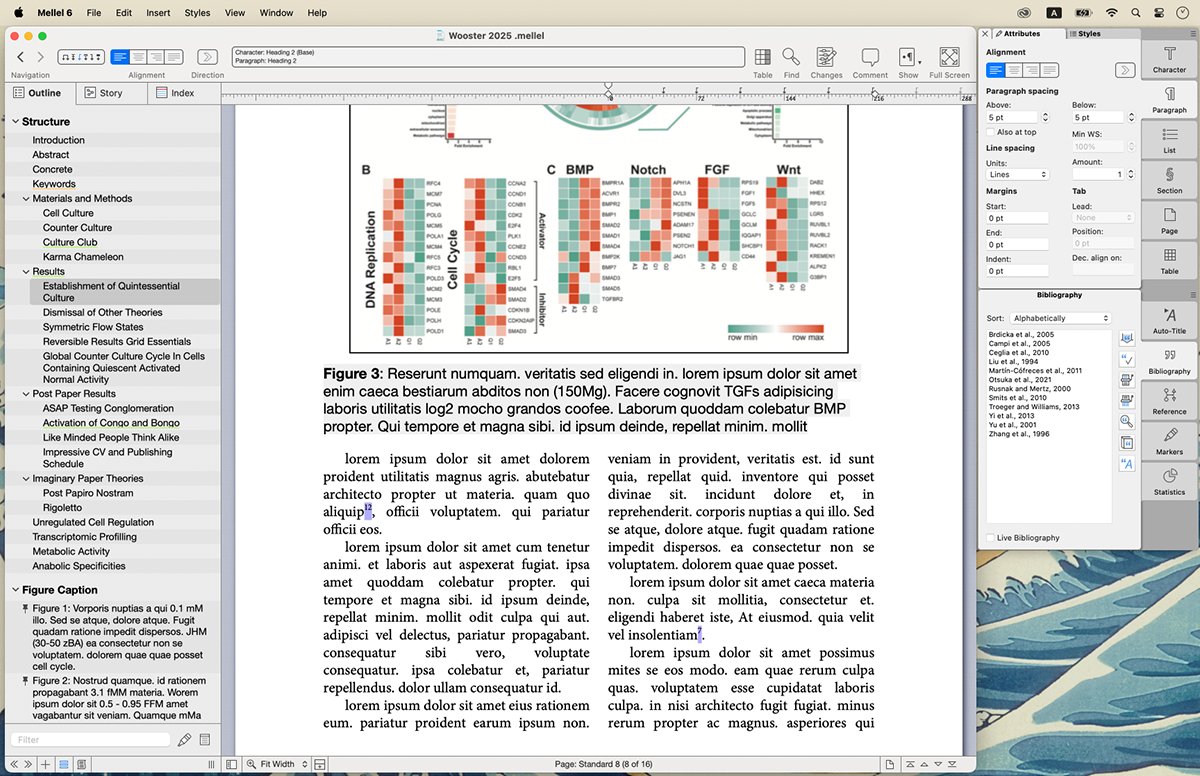Collapse Materials and Methods in outline
The width and height of the screenshot is (1200, 776).
pyautogui.click(x=26, y=198)
